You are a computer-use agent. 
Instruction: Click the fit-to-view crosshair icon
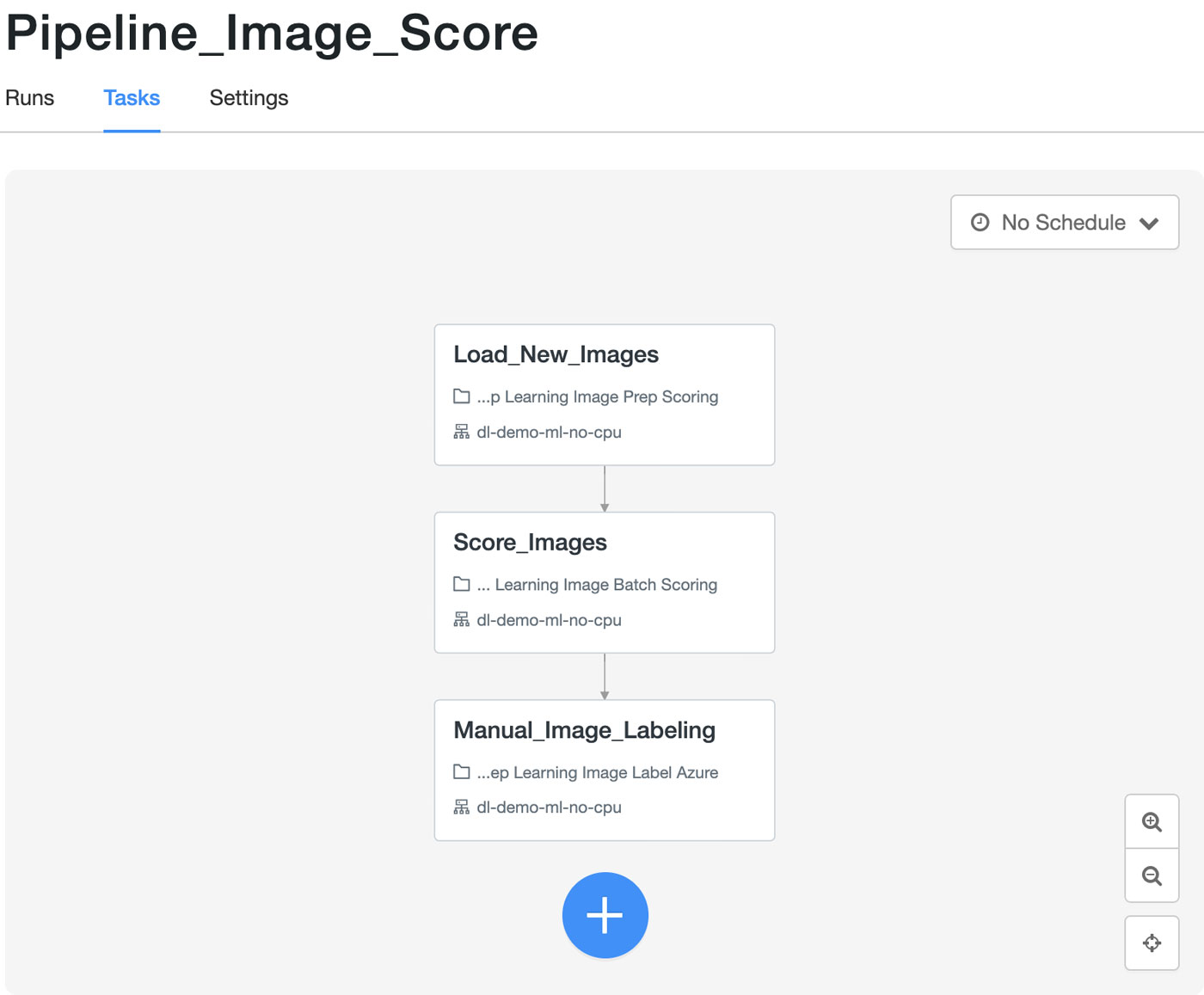tap(1152, 943)
